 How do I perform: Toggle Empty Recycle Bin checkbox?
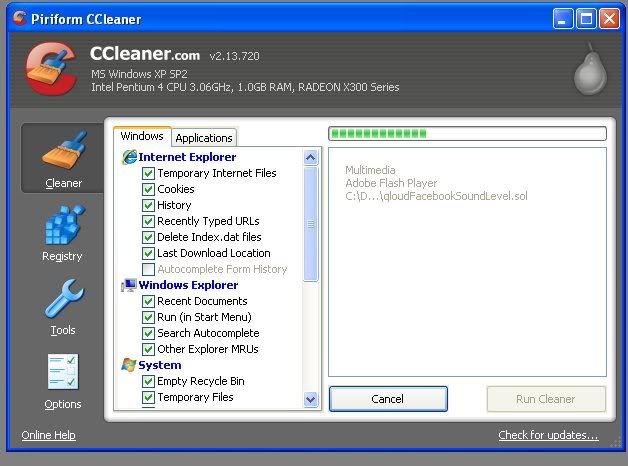click(148, 381)
